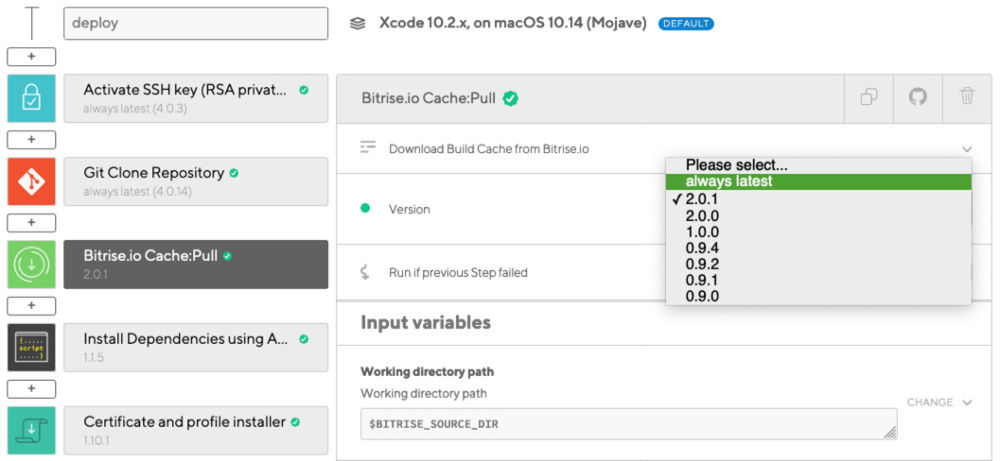Click the stack layers icon beside Xcode
1000x461 pixels.
(358, 24)
